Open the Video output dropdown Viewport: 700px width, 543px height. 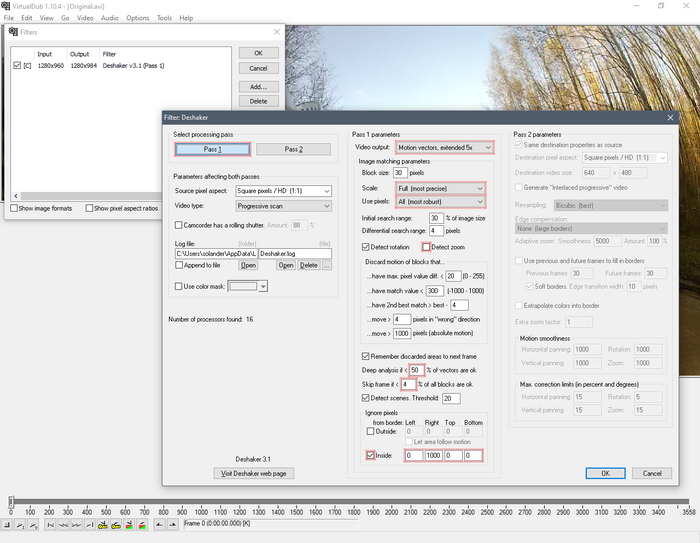click(x=445, y=148)
